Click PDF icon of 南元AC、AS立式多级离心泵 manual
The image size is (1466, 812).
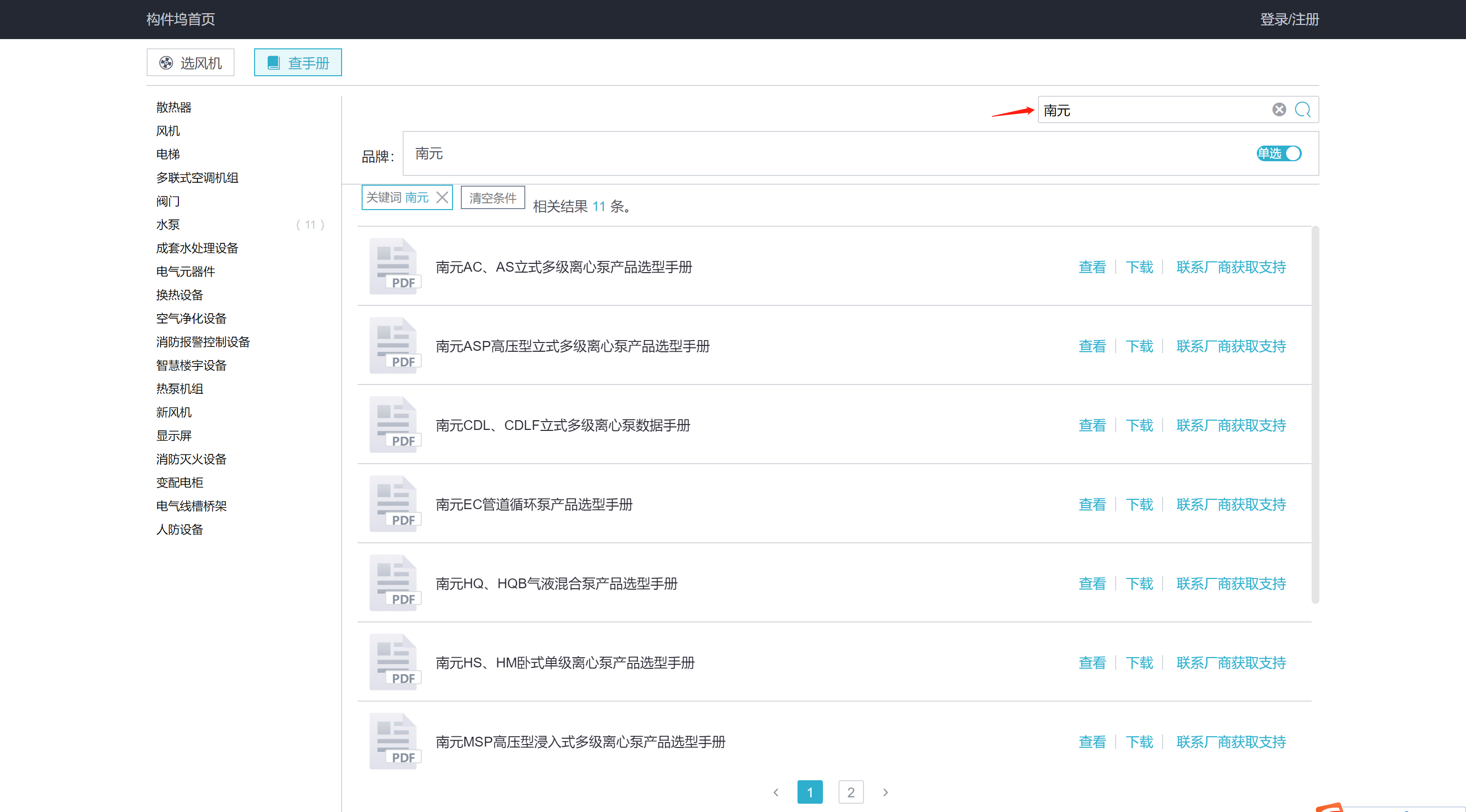395,266
